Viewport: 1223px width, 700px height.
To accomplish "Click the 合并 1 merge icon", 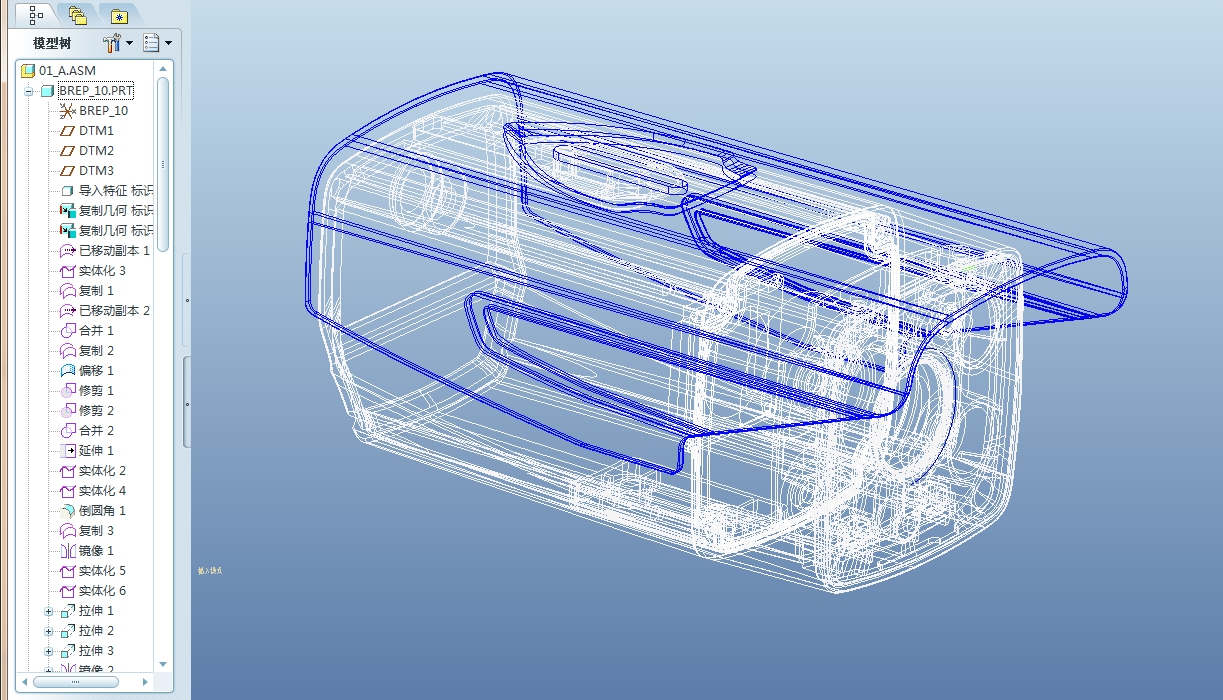I will point(67,331).
